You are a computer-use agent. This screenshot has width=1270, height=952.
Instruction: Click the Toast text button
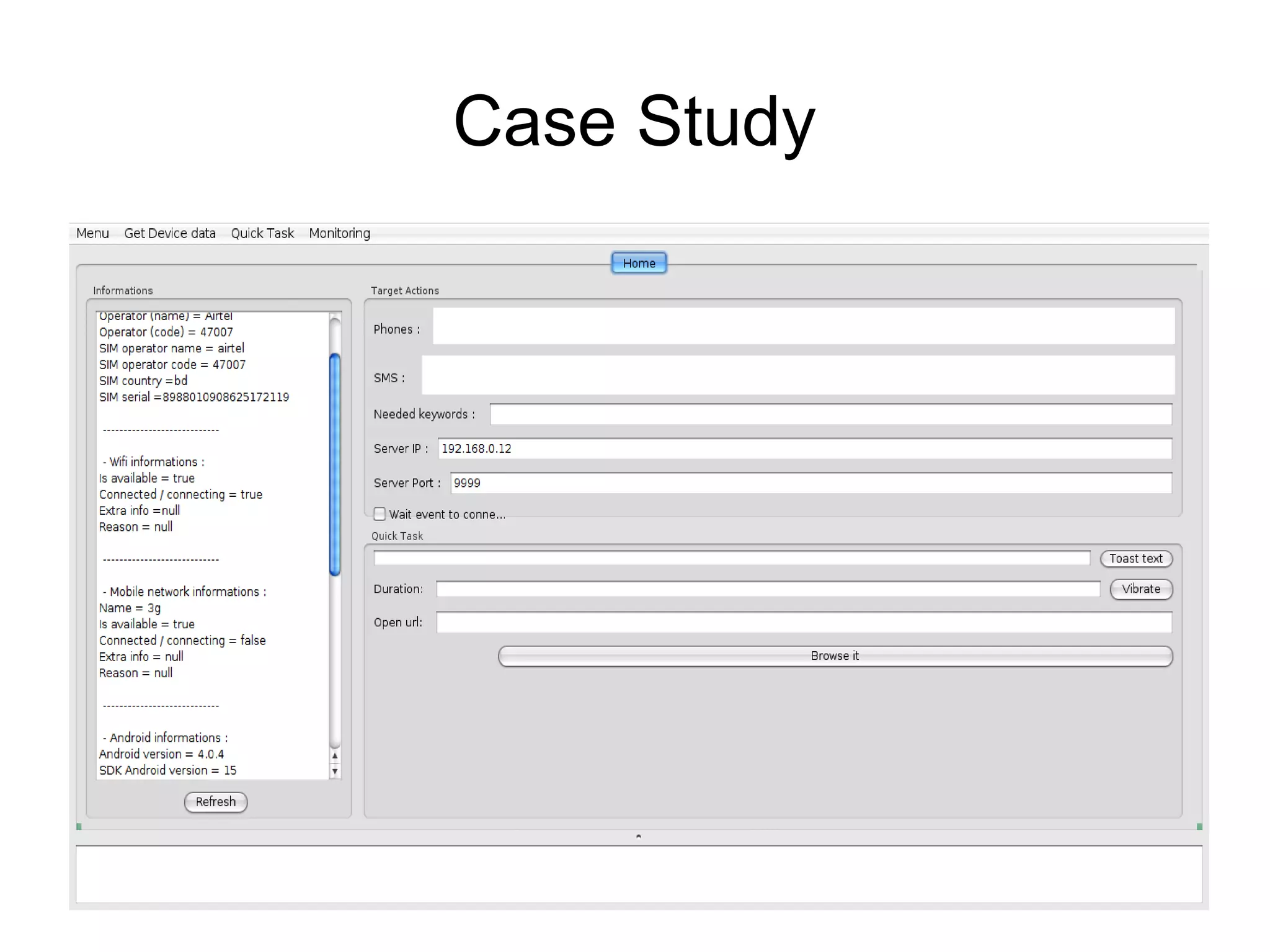(x=1136, y=559)
